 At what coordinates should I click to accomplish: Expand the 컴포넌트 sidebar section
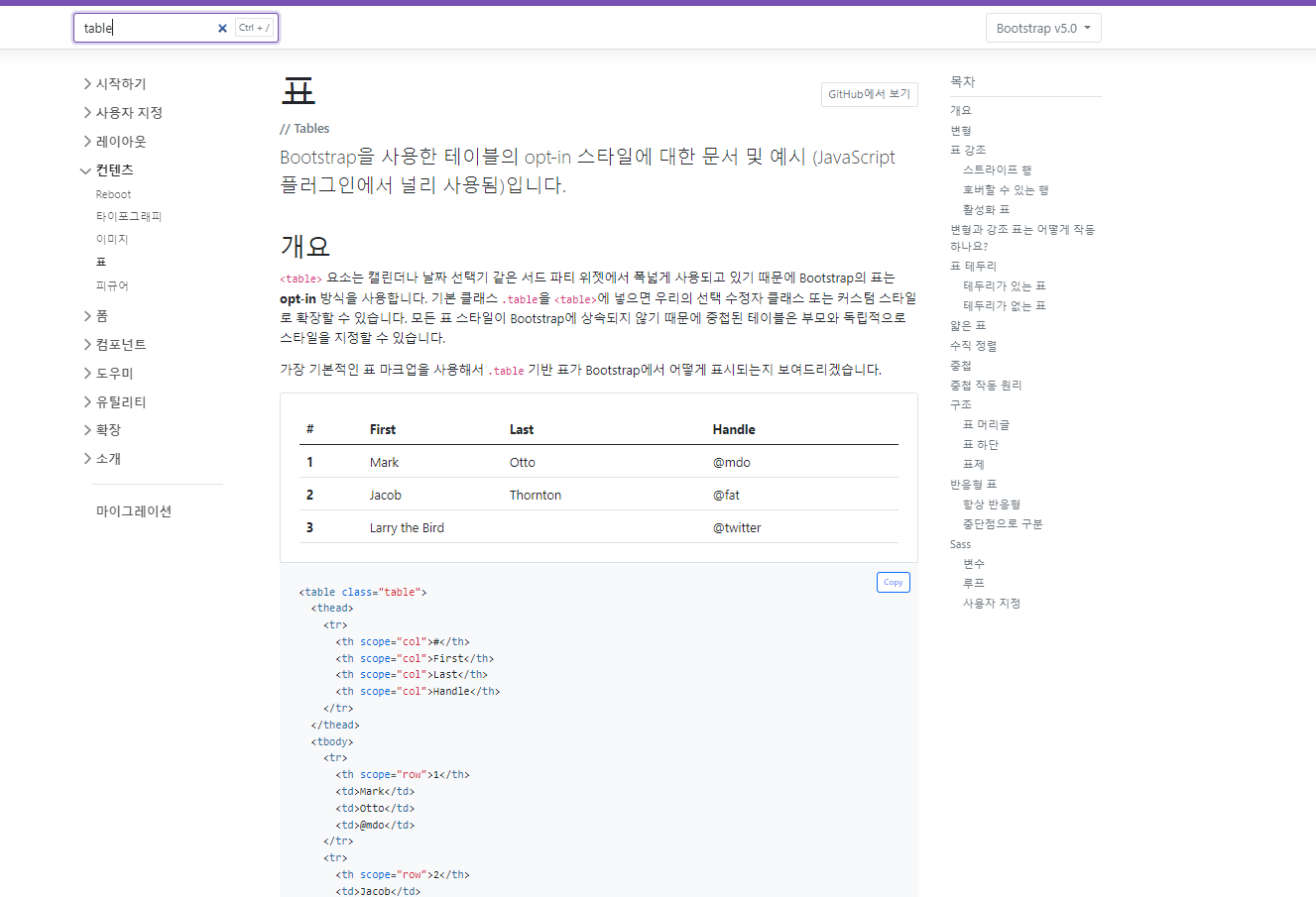[x=116, y=345]
